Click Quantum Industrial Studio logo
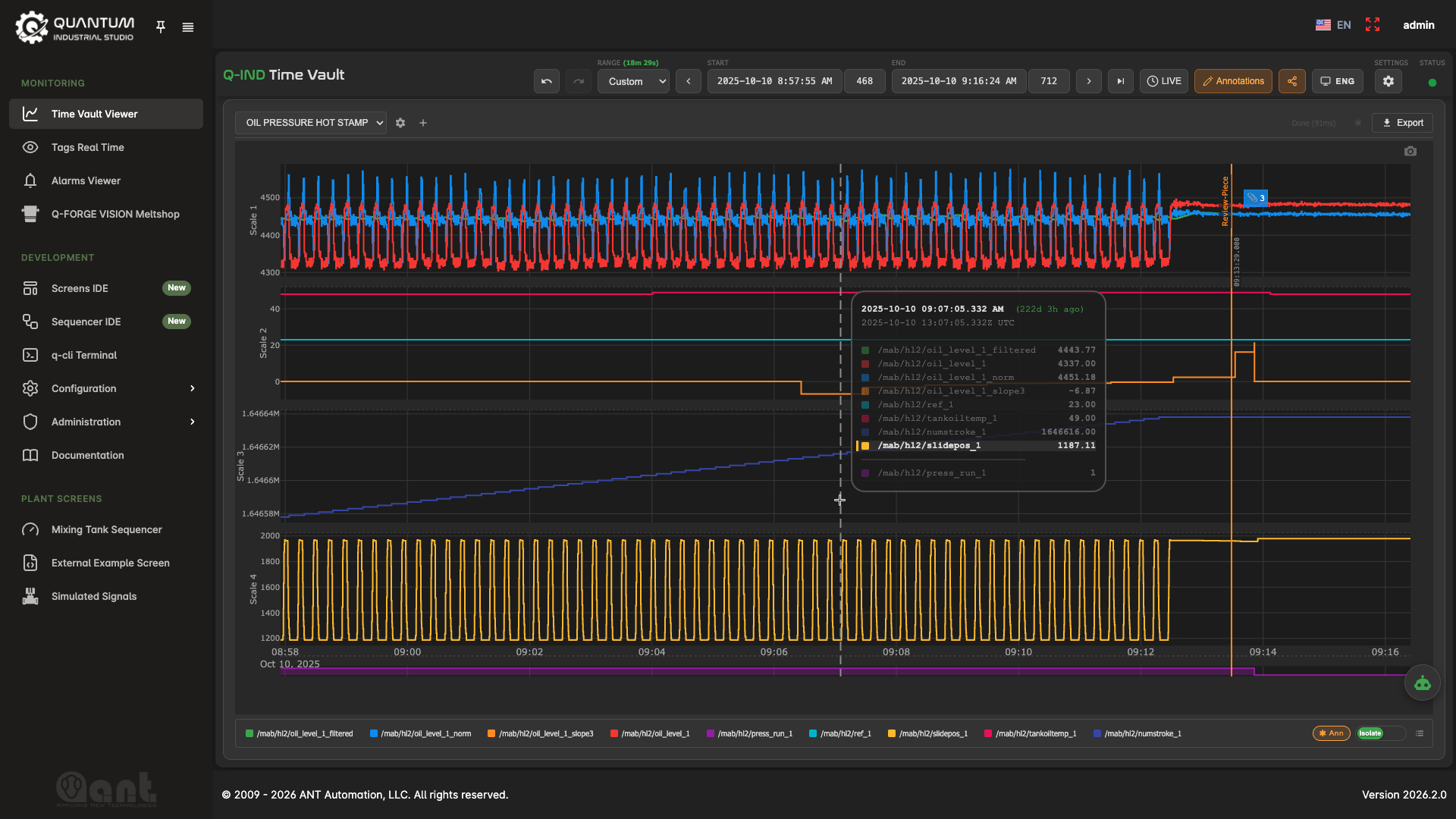1456x819 pixels. 75,28
